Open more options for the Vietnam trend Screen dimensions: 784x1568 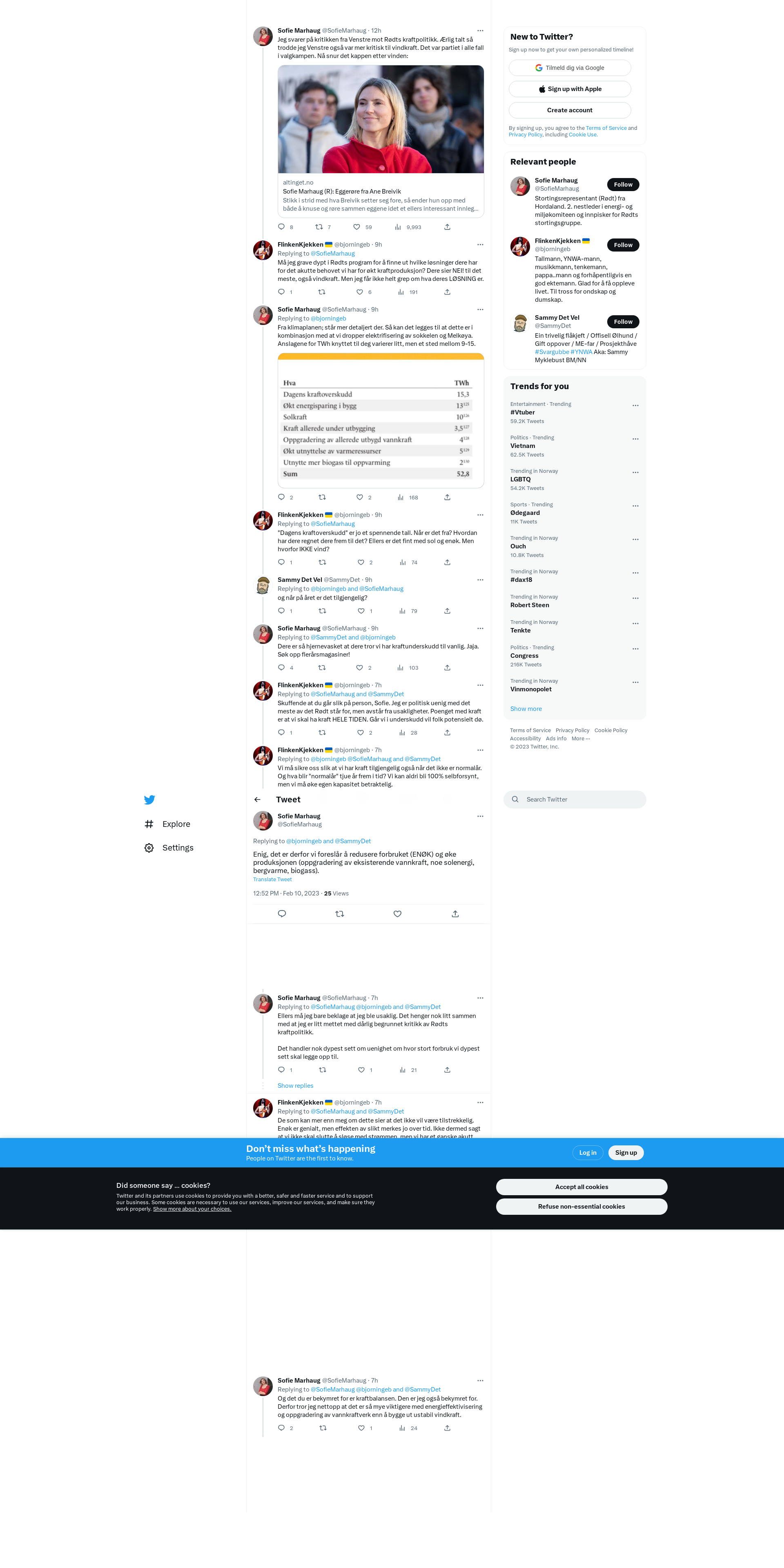[x=635, y=439]
